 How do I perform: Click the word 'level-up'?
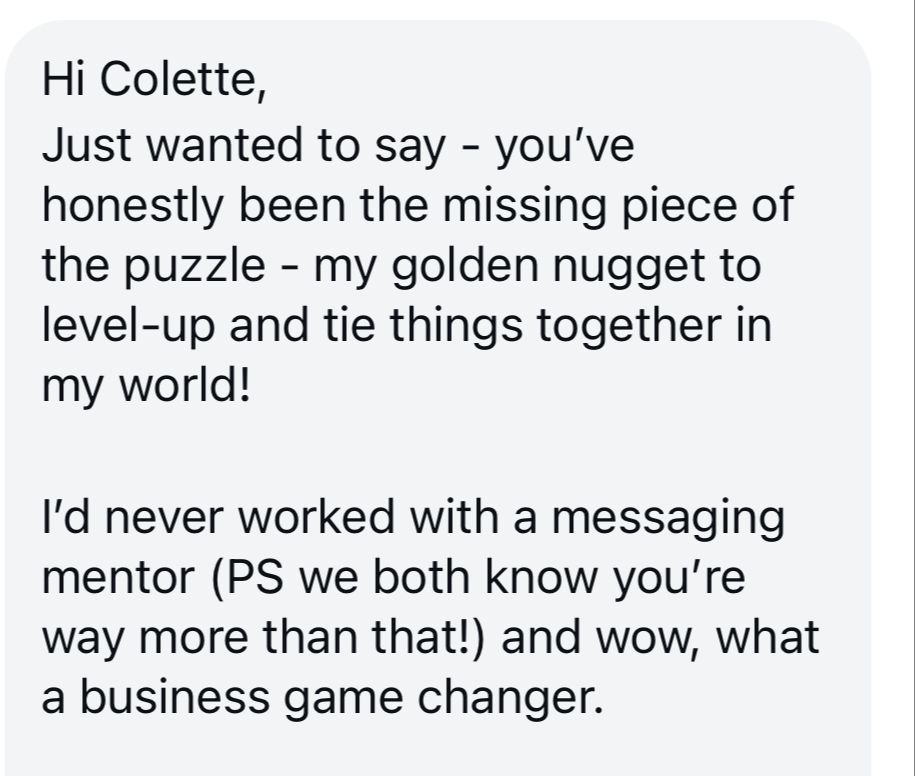(x=130, y=328)
